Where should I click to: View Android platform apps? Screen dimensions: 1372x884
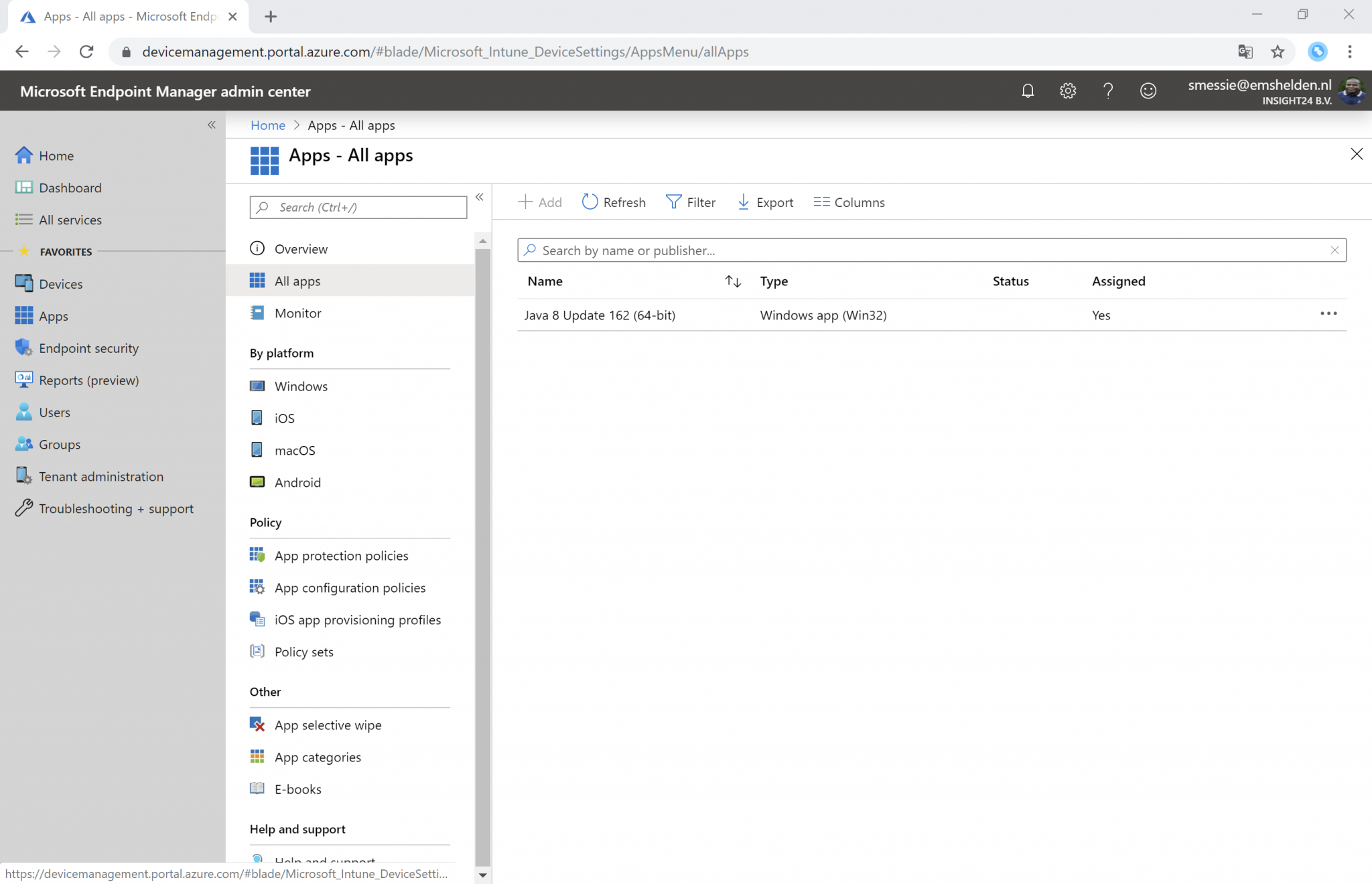click(x=297, y=482)
